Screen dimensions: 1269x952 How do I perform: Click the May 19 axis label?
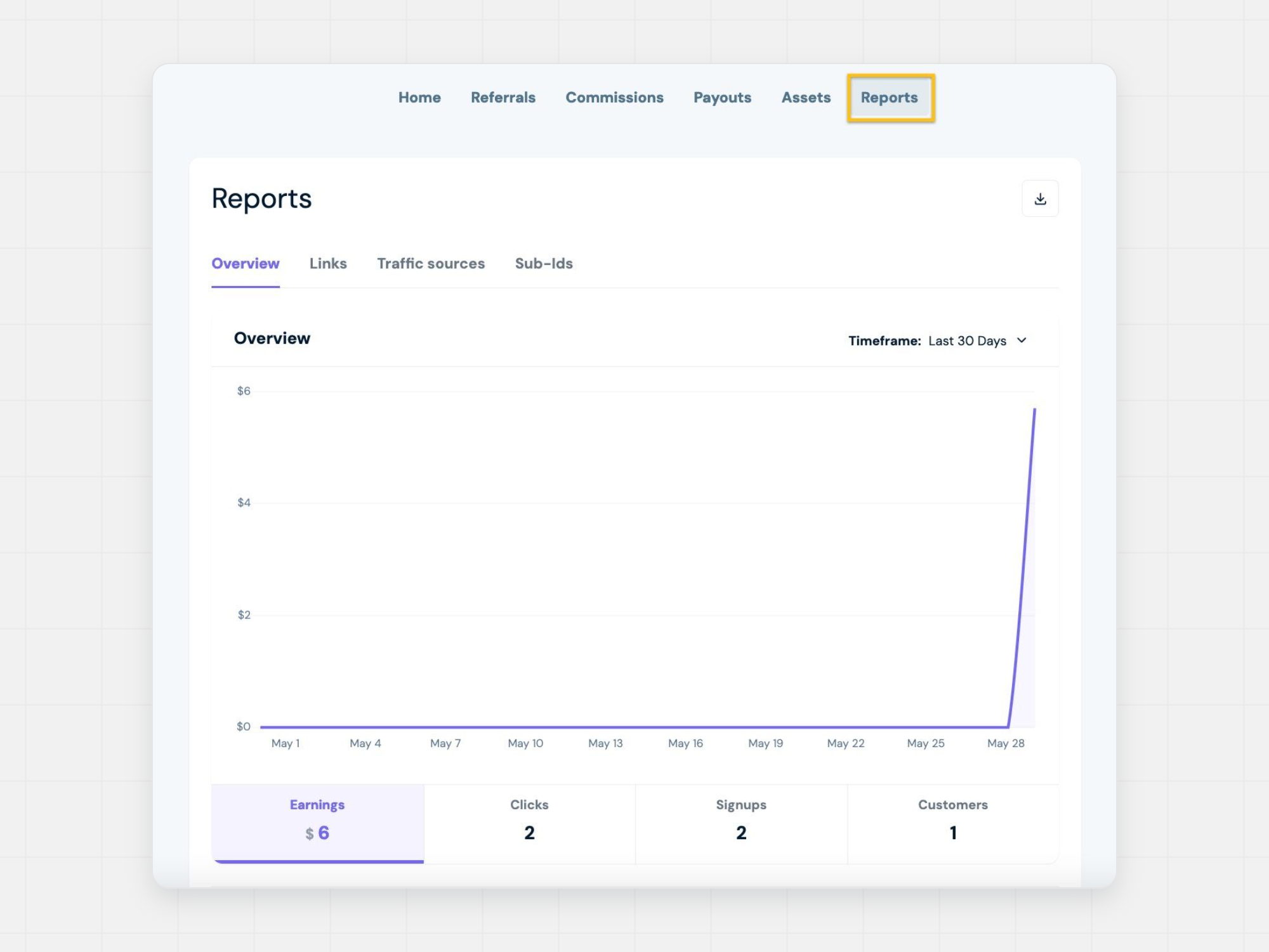[765, 743]
